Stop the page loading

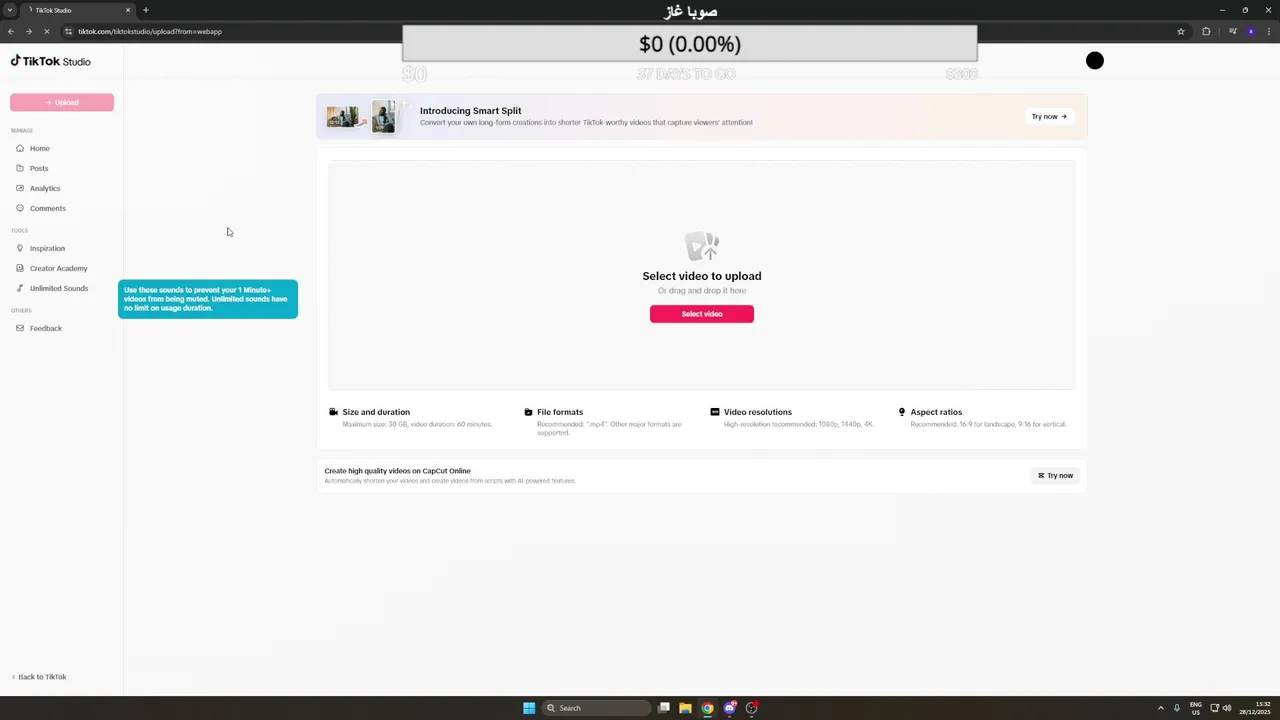(46, 31)
